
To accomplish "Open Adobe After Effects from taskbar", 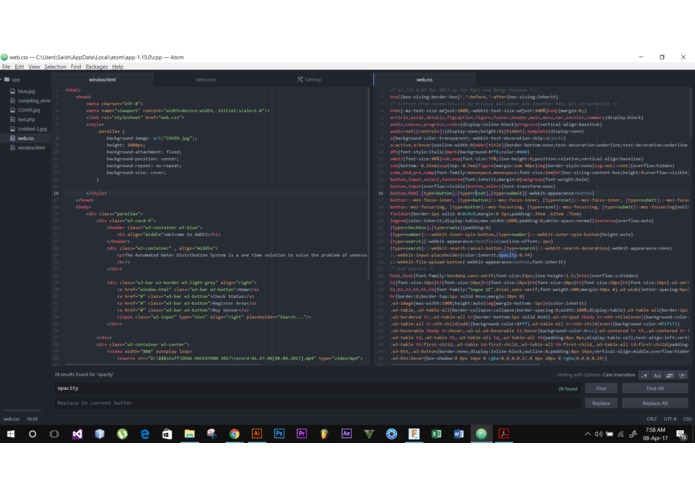I will pyautogui.click(x=347, y=434).
